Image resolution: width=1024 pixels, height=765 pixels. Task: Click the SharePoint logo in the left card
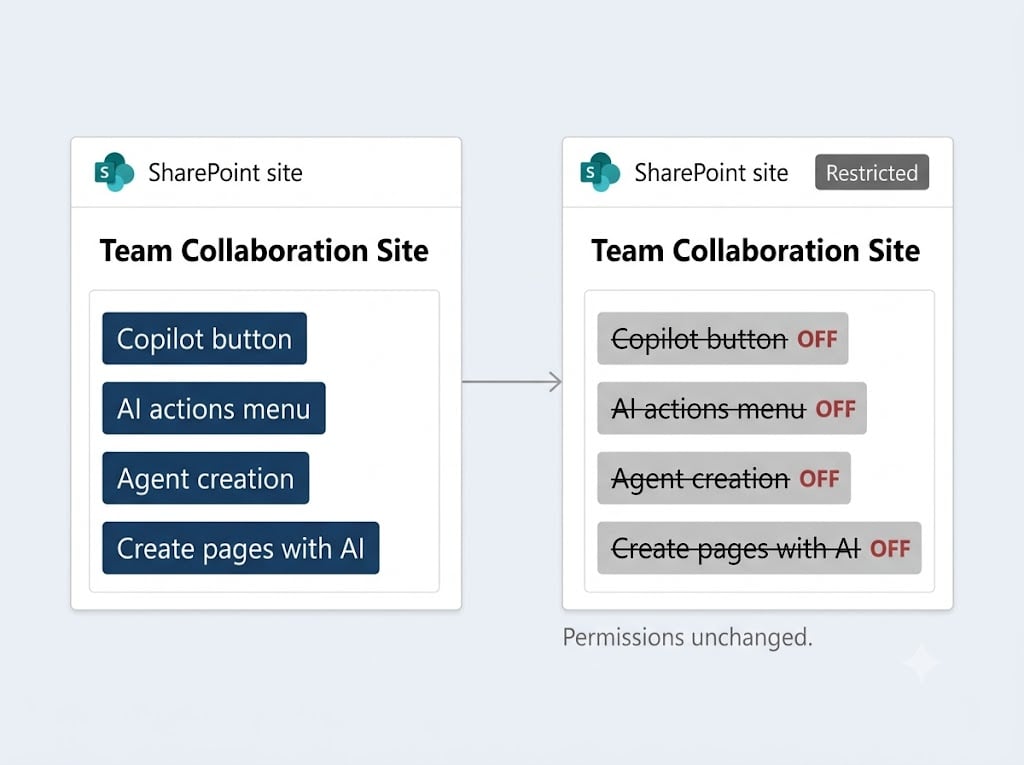click(x=114, y=172)
